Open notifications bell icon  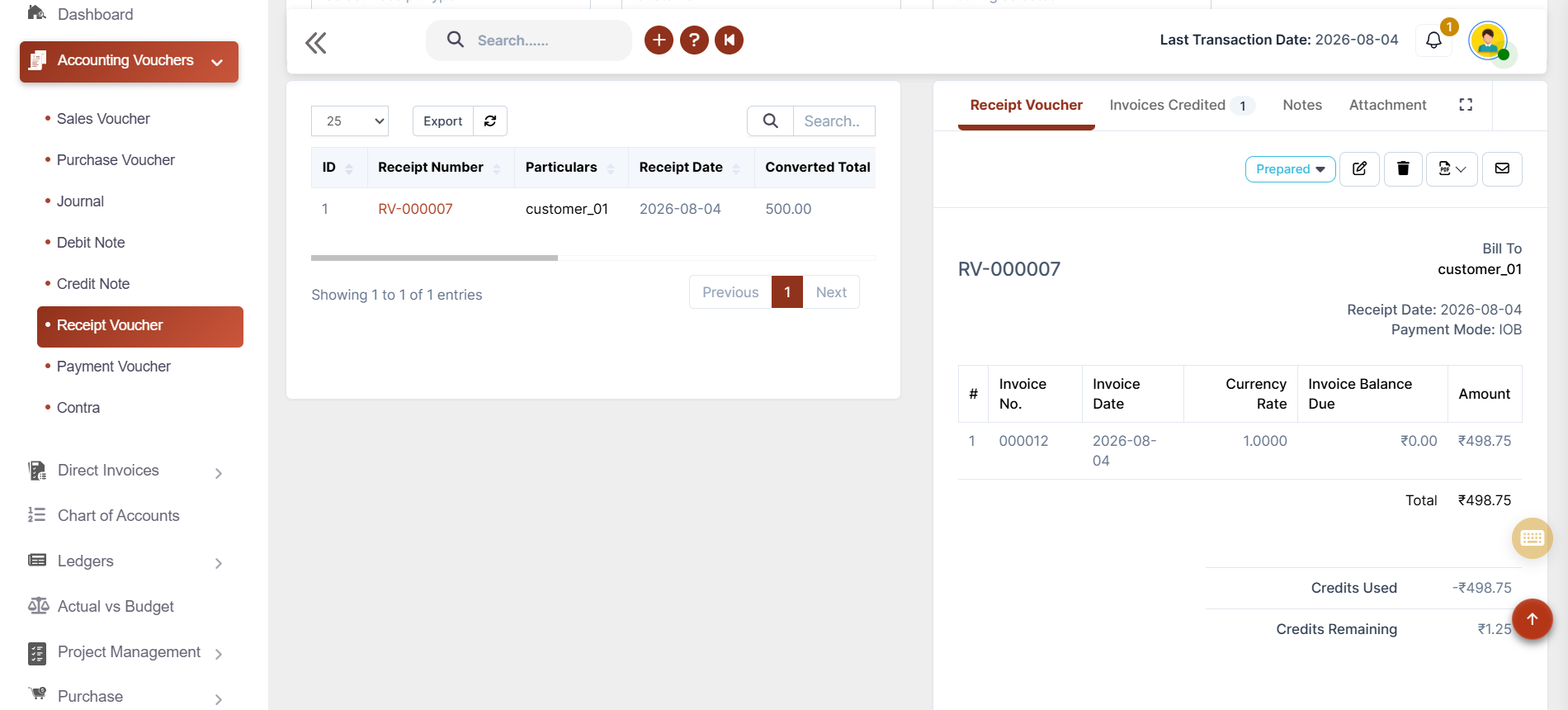pyautogui.click(x=1433, y=40)
